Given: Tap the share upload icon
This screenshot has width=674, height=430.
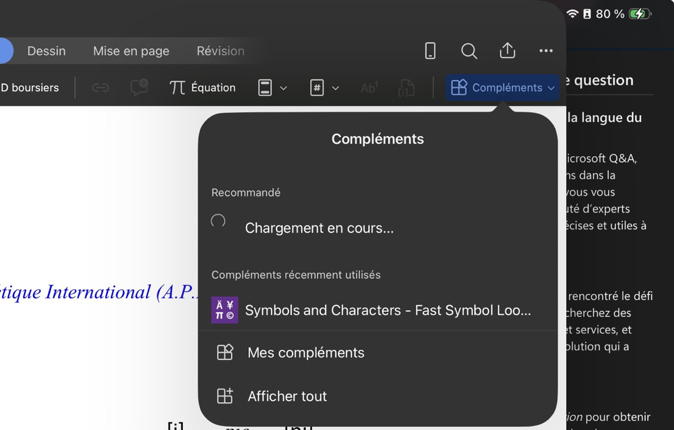Looking at the screenshot, I should click(507, 50).
